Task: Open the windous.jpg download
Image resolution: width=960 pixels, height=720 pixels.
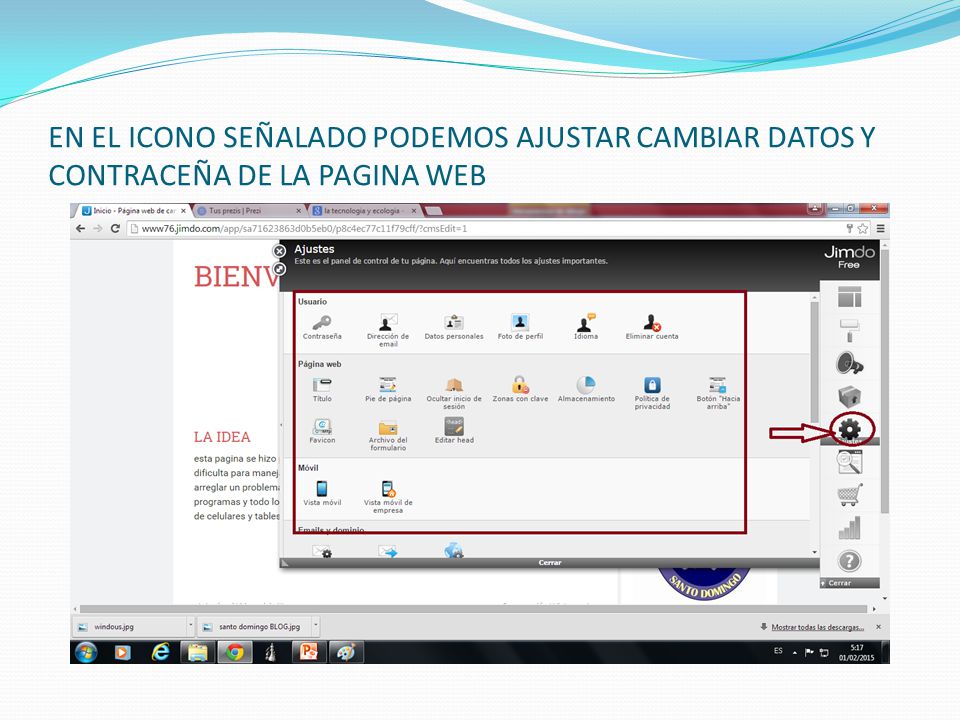Action: click(x=130, y=627)
